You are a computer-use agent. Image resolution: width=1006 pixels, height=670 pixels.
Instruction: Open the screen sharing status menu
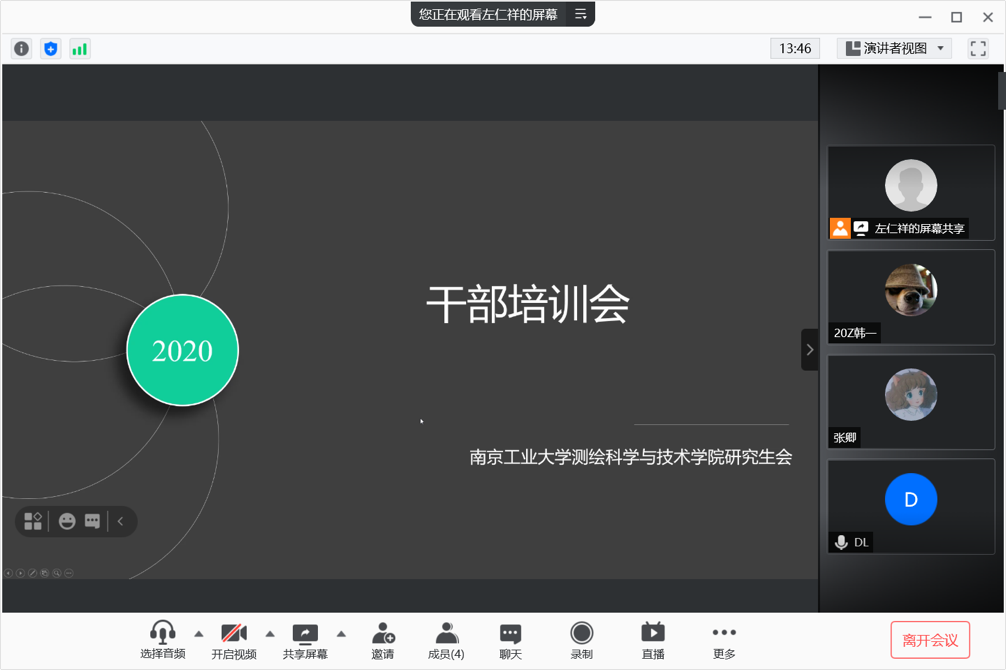tap(580, 14)
